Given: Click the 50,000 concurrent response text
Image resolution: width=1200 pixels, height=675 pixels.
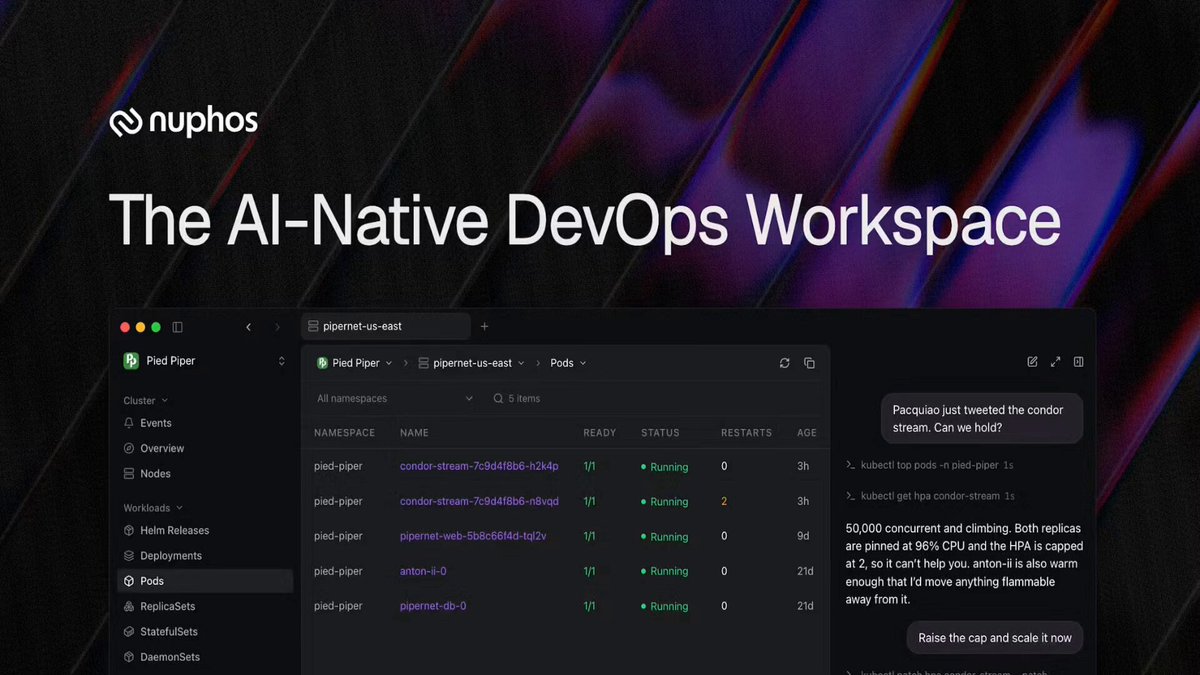Looking at the screenshot, I should click(964, 564).
